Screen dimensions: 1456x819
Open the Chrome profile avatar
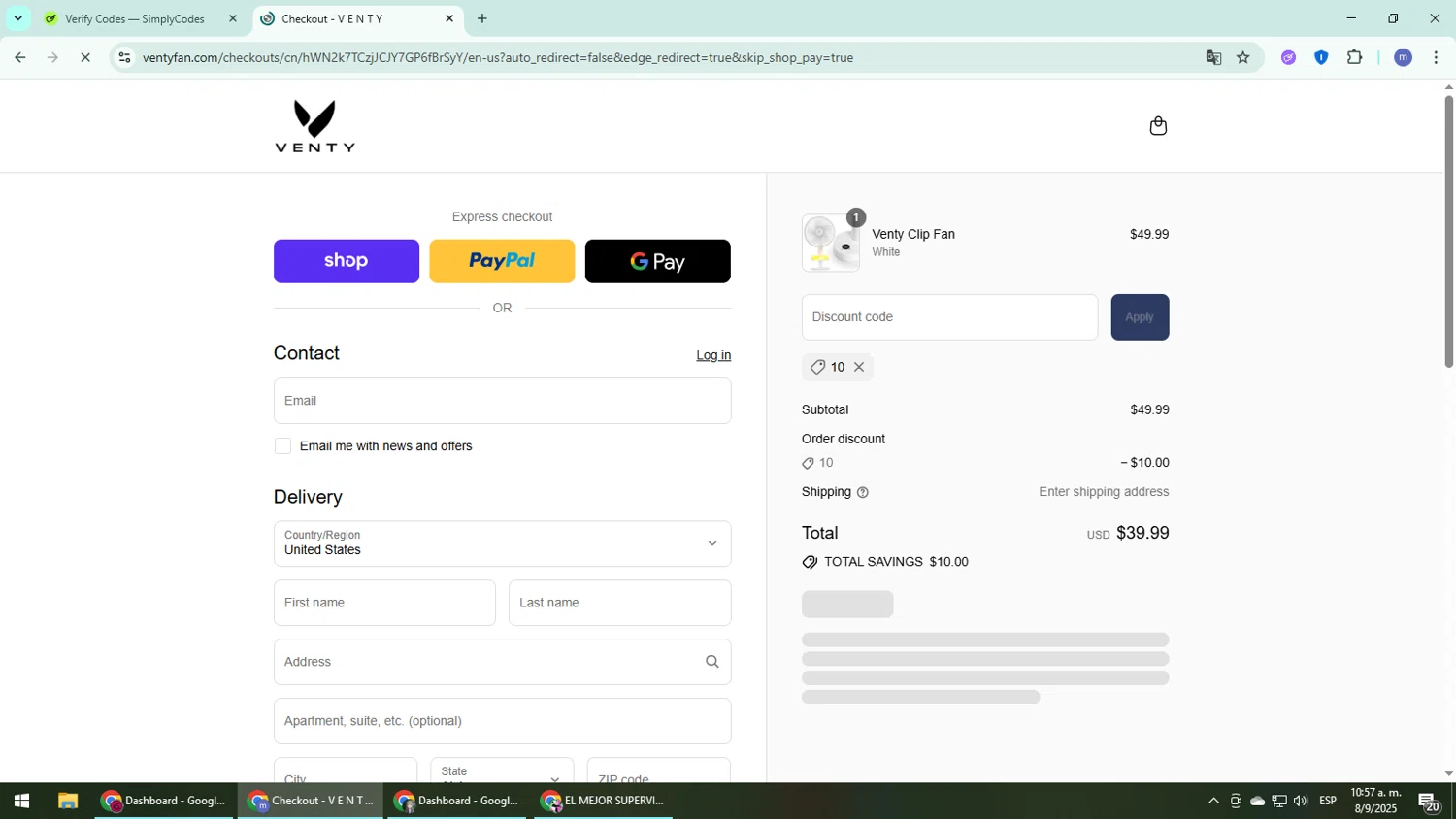coord(1403,57)
